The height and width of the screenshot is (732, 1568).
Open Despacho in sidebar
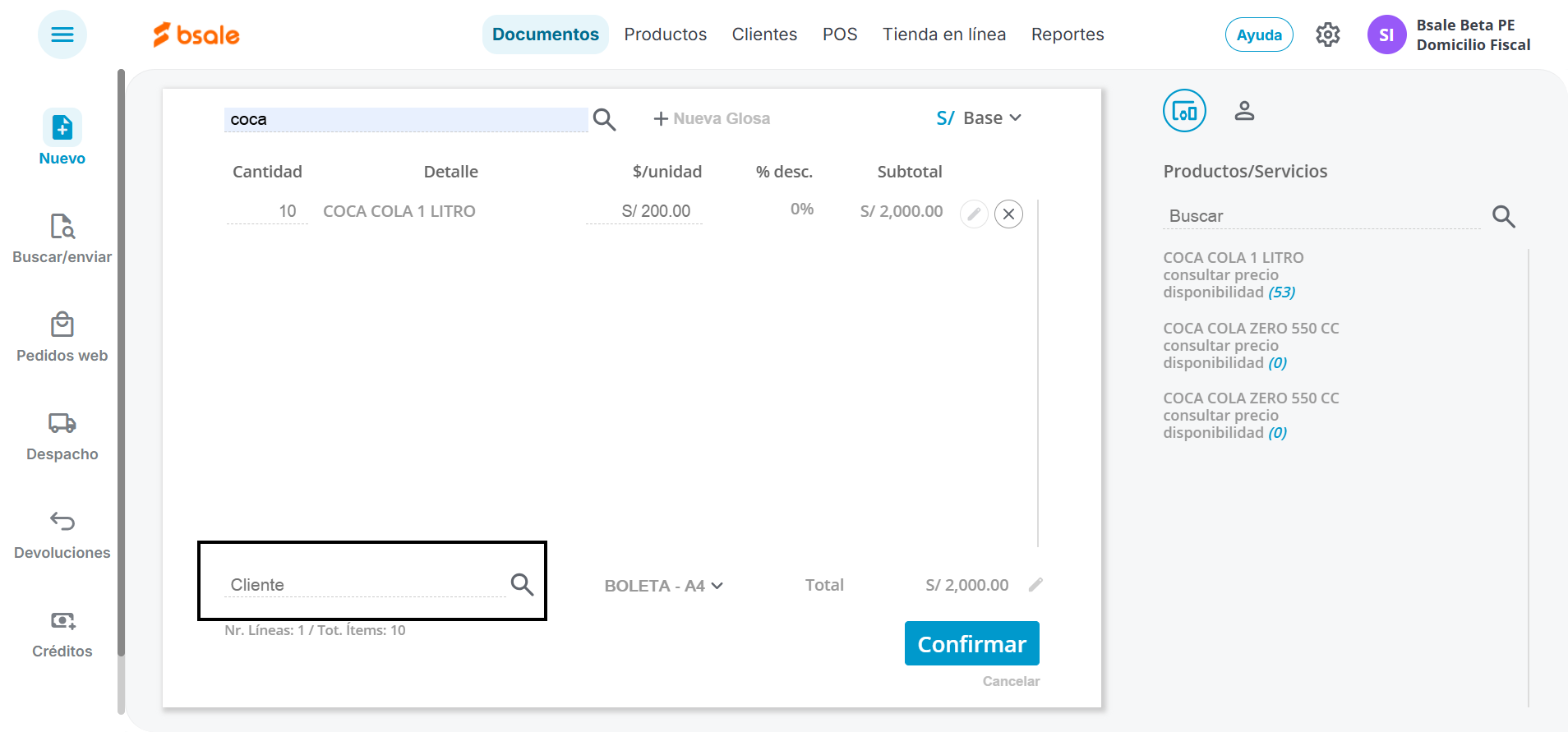point(62,435)
